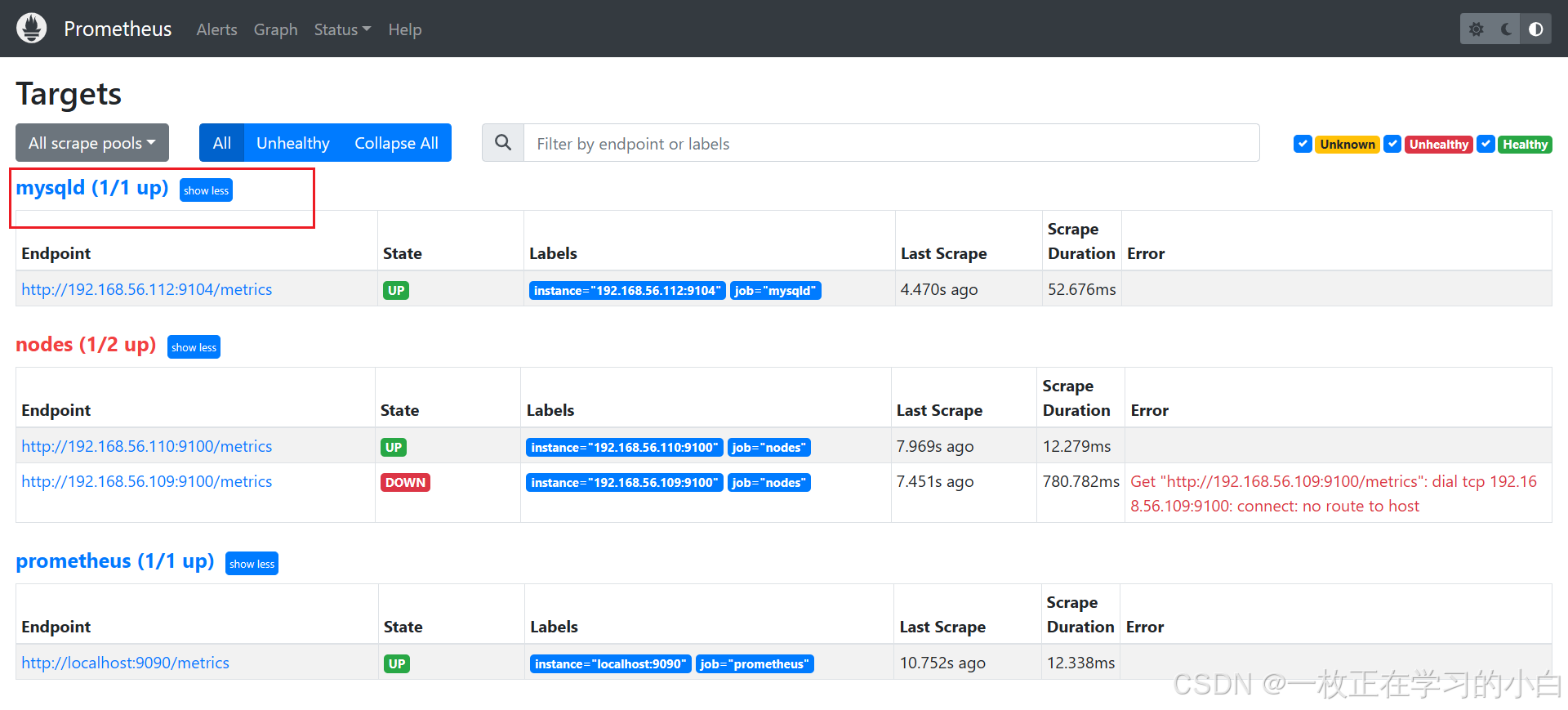
Task: Open the localhost:9090 metrics link
Action: tap(125, 663)
